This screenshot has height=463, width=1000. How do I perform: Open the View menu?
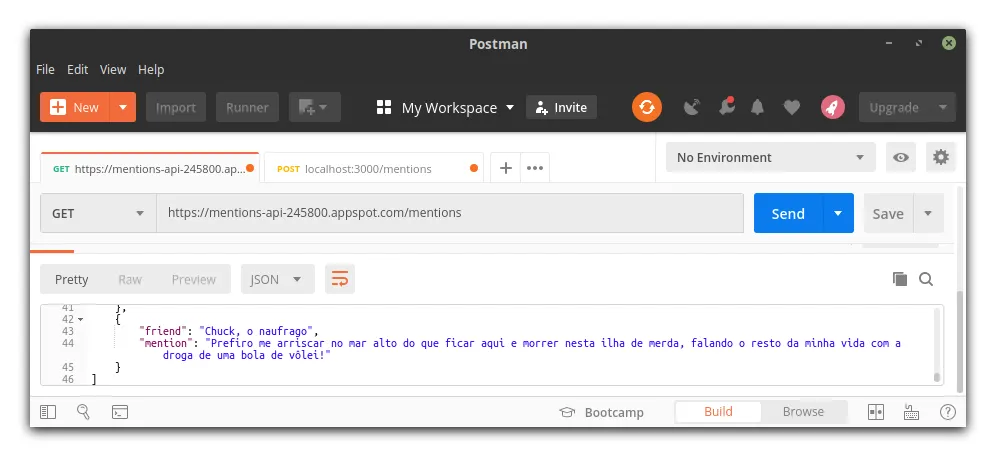(x=113, y=70)
